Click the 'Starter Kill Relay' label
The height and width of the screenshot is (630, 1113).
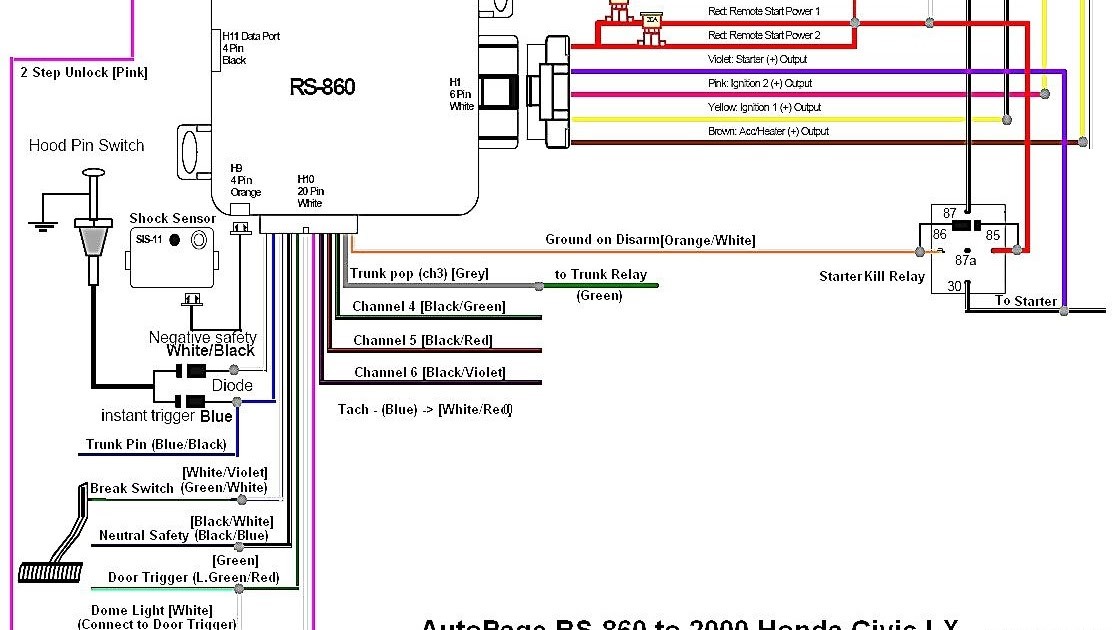872,277
